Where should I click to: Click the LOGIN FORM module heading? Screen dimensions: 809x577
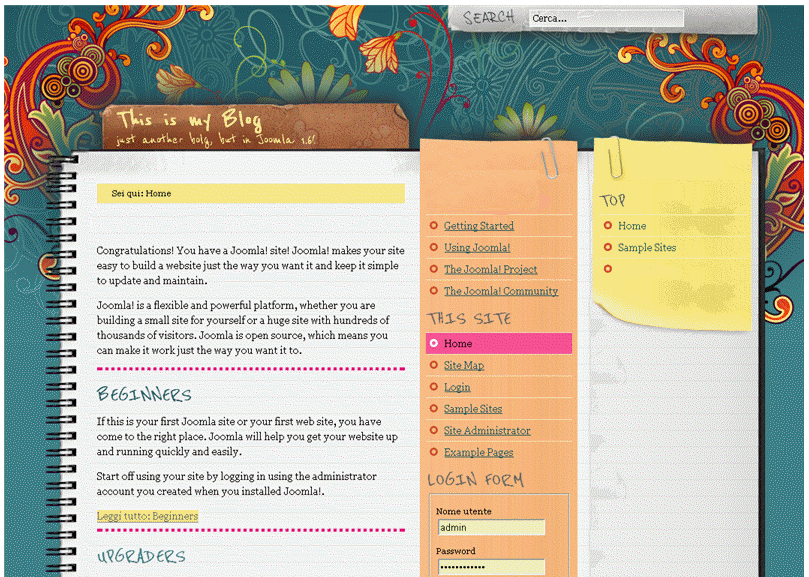point(475,479)
